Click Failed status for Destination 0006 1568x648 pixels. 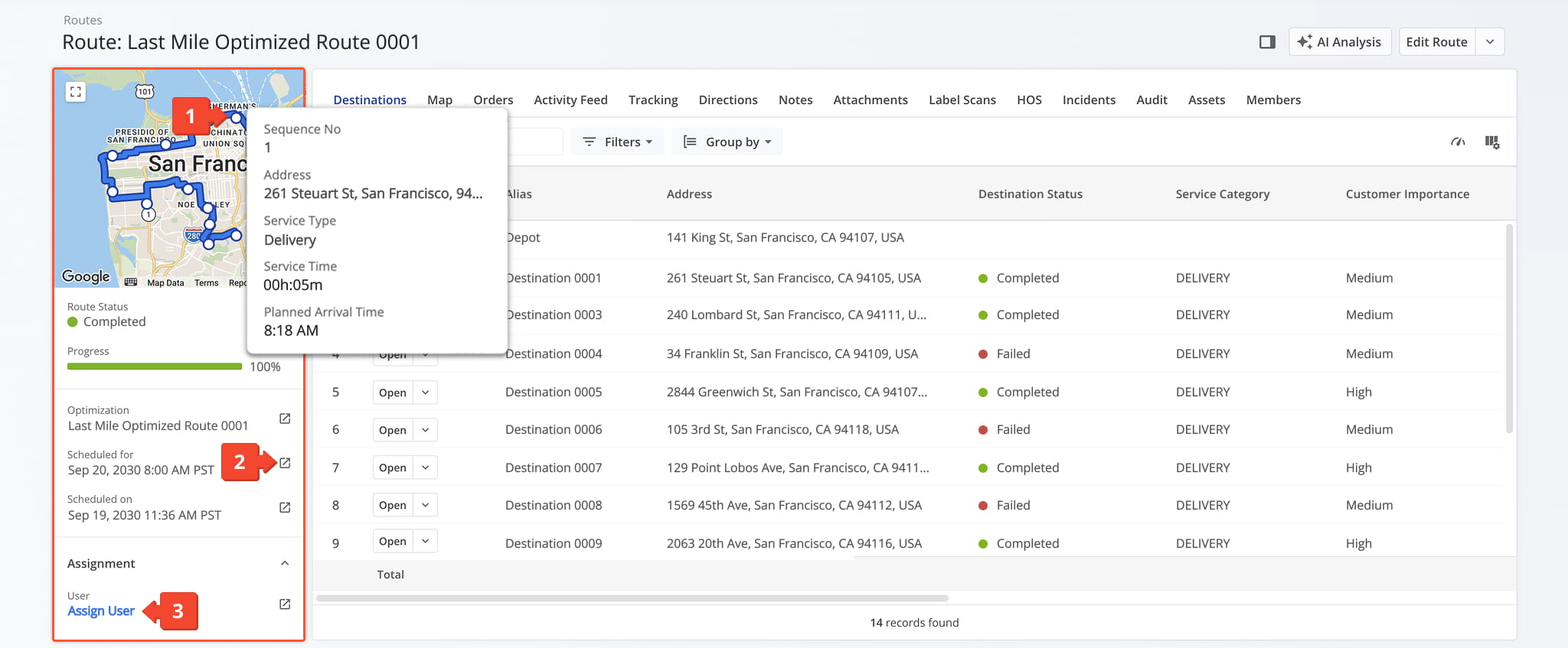(1004, 430)
